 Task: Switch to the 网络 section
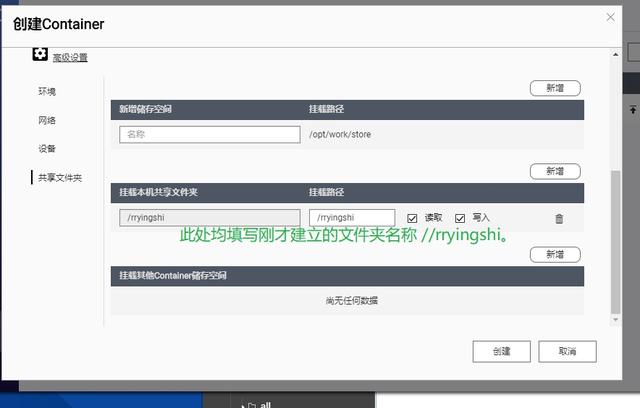tap(47, 120)
